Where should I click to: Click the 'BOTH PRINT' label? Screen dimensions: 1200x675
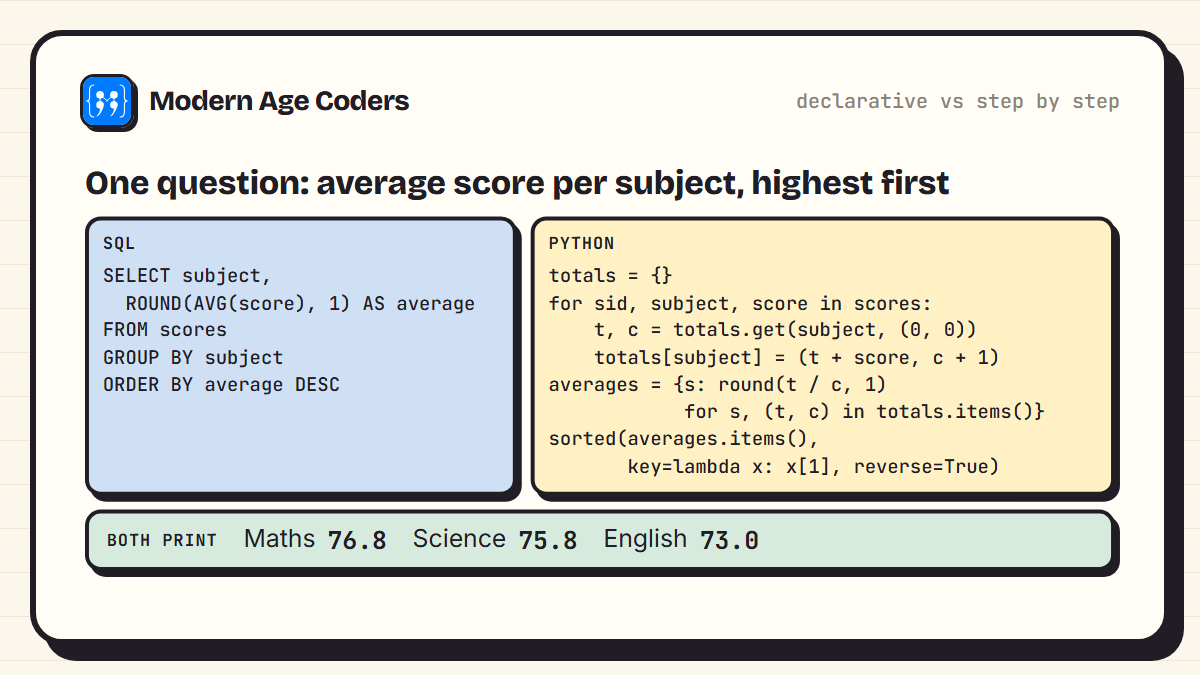[162, 540]
